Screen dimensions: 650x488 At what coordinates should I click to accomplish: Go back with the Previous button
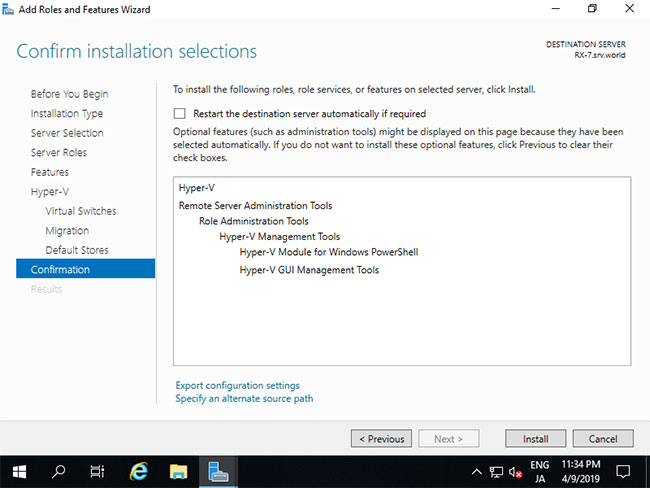tap(381, 439)
